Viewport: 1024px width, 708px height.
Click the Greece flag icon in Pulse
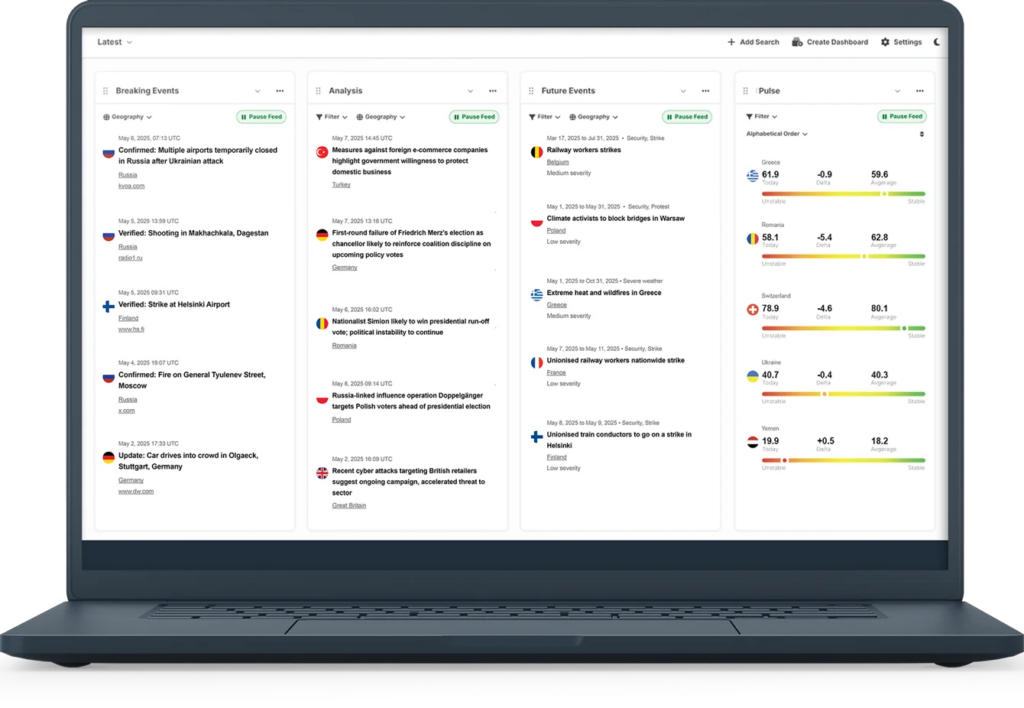(752, 176)
